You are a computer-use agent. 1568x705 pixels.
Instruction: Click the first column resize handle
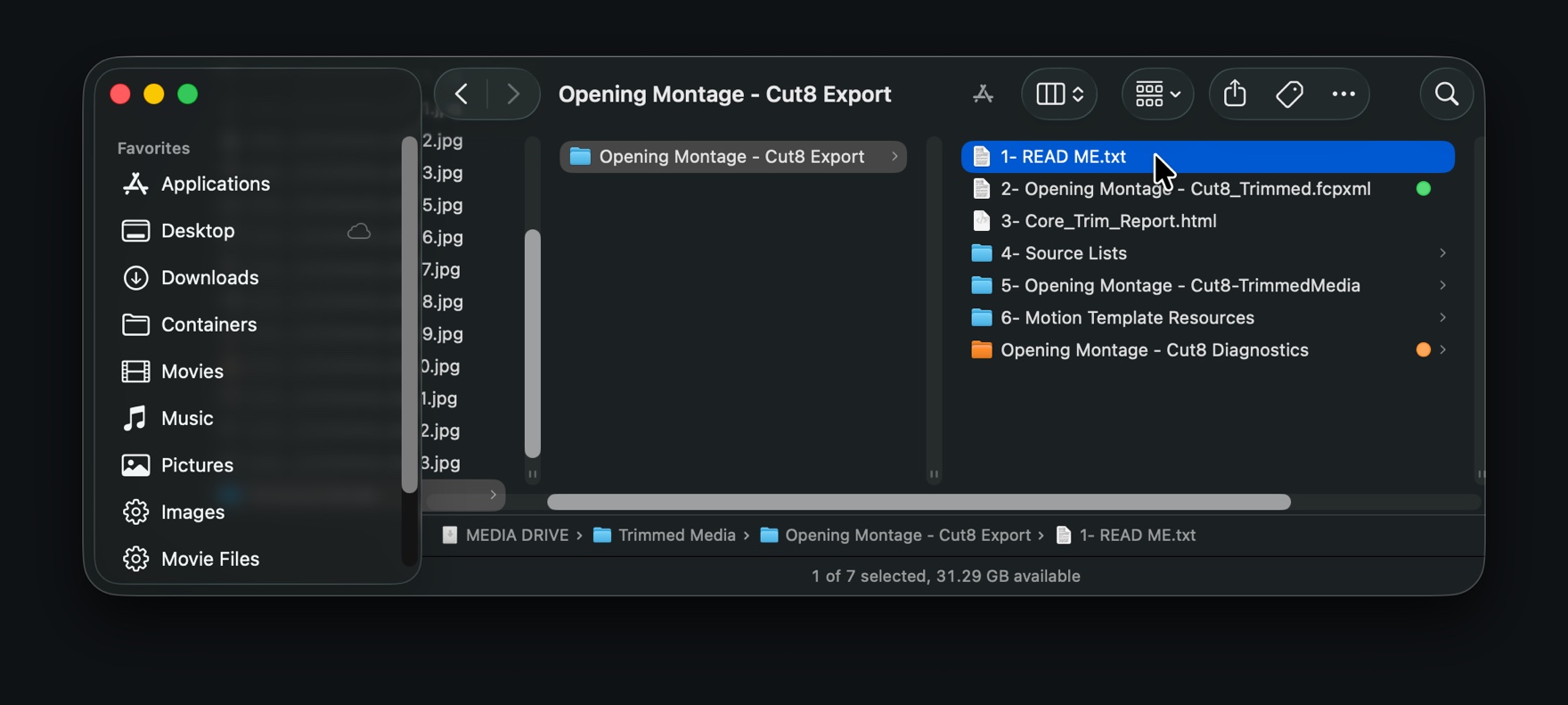coord(533,474)
